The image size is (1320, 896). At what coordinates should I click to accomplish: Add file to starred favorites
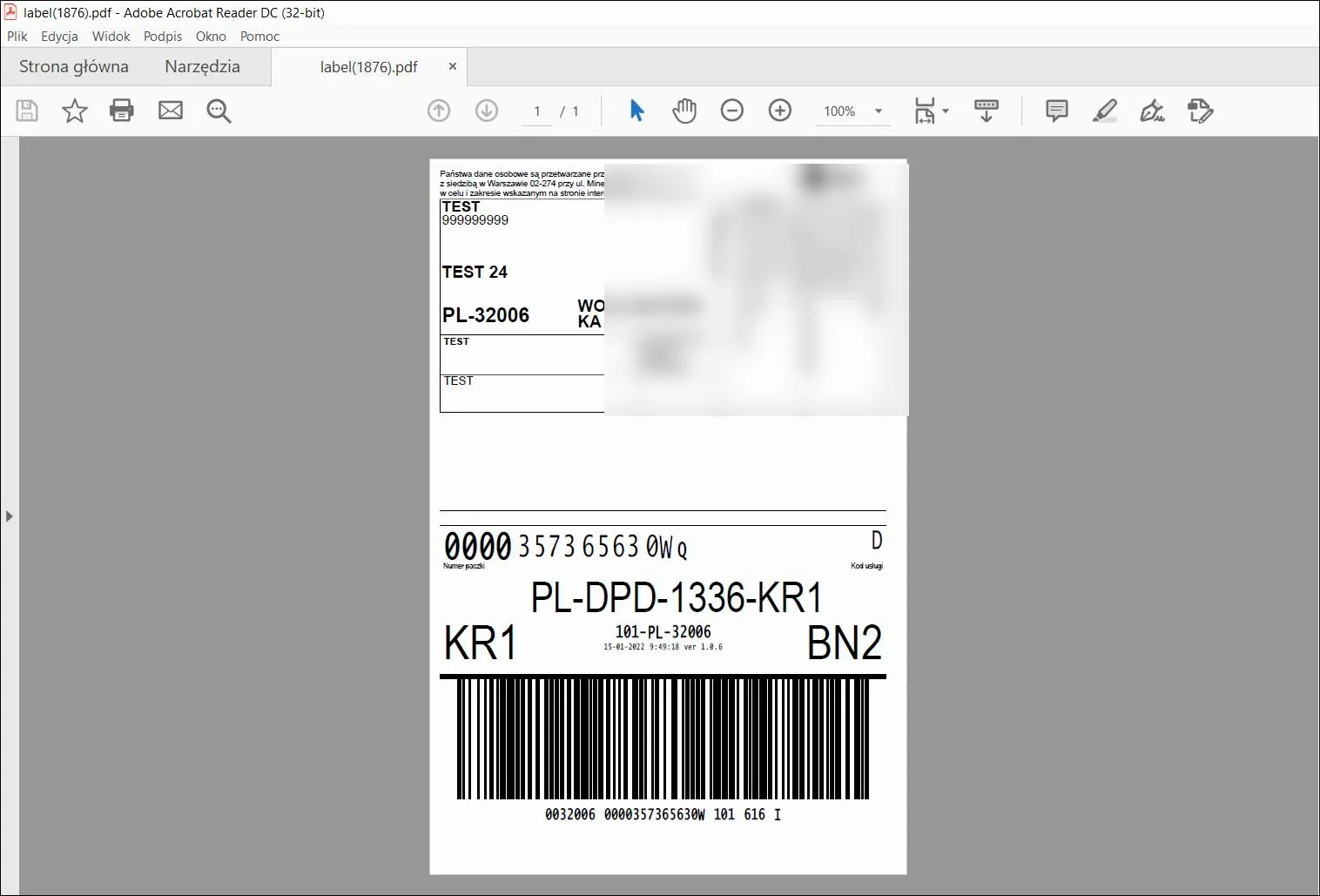point(75,111)
